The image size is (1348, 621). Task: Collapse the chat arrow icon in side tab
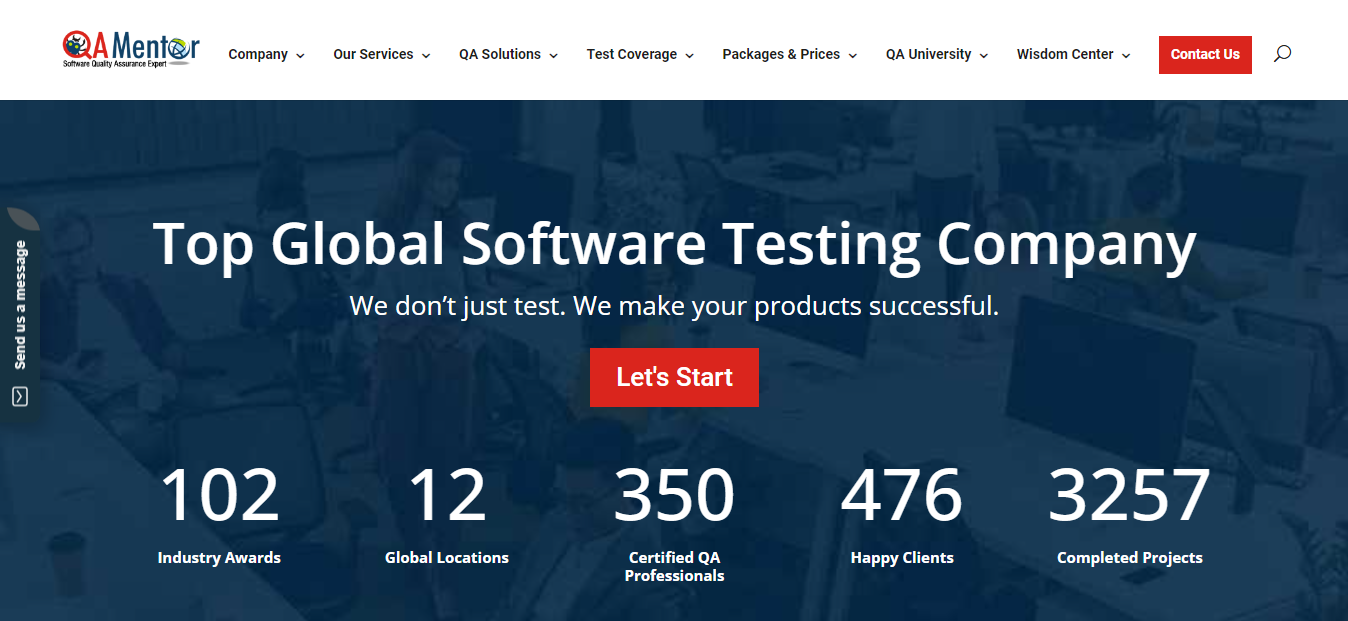(x=20, y=397)
